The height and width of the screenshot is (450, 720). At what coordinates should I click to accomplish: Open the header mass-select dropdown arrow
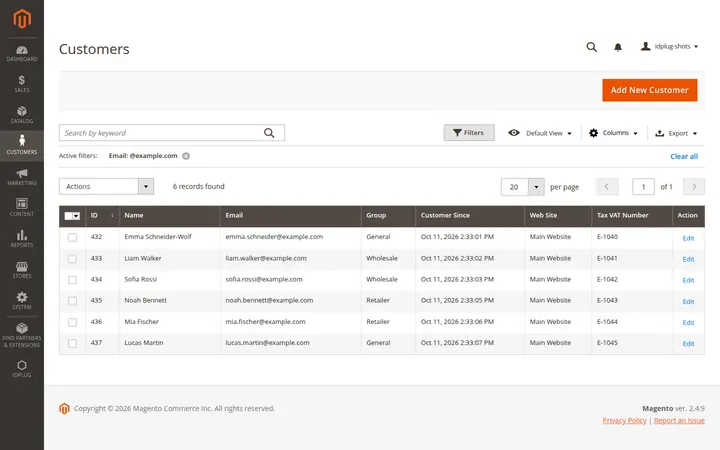point(76,216)
